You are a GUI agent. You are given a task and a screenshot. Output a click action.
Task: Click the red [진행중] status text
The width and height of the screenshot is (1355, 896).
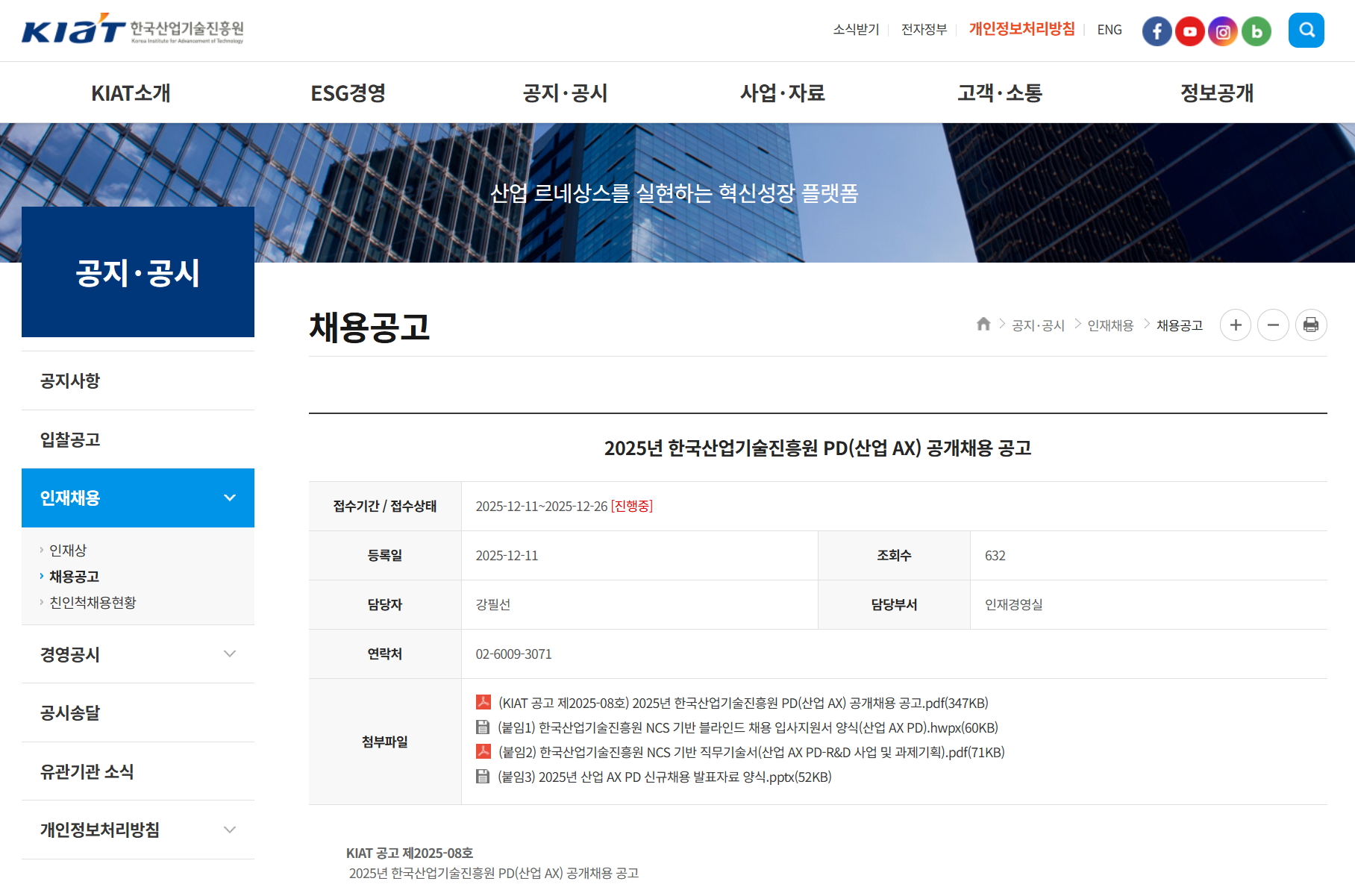[632, 506]
